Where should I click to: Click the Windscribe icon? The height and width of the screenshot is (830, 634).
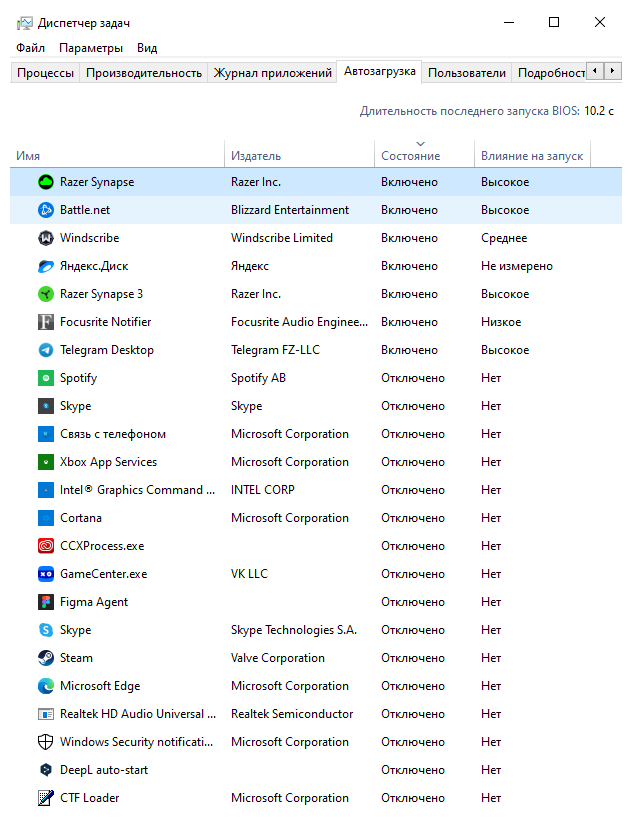coord(46,238)
